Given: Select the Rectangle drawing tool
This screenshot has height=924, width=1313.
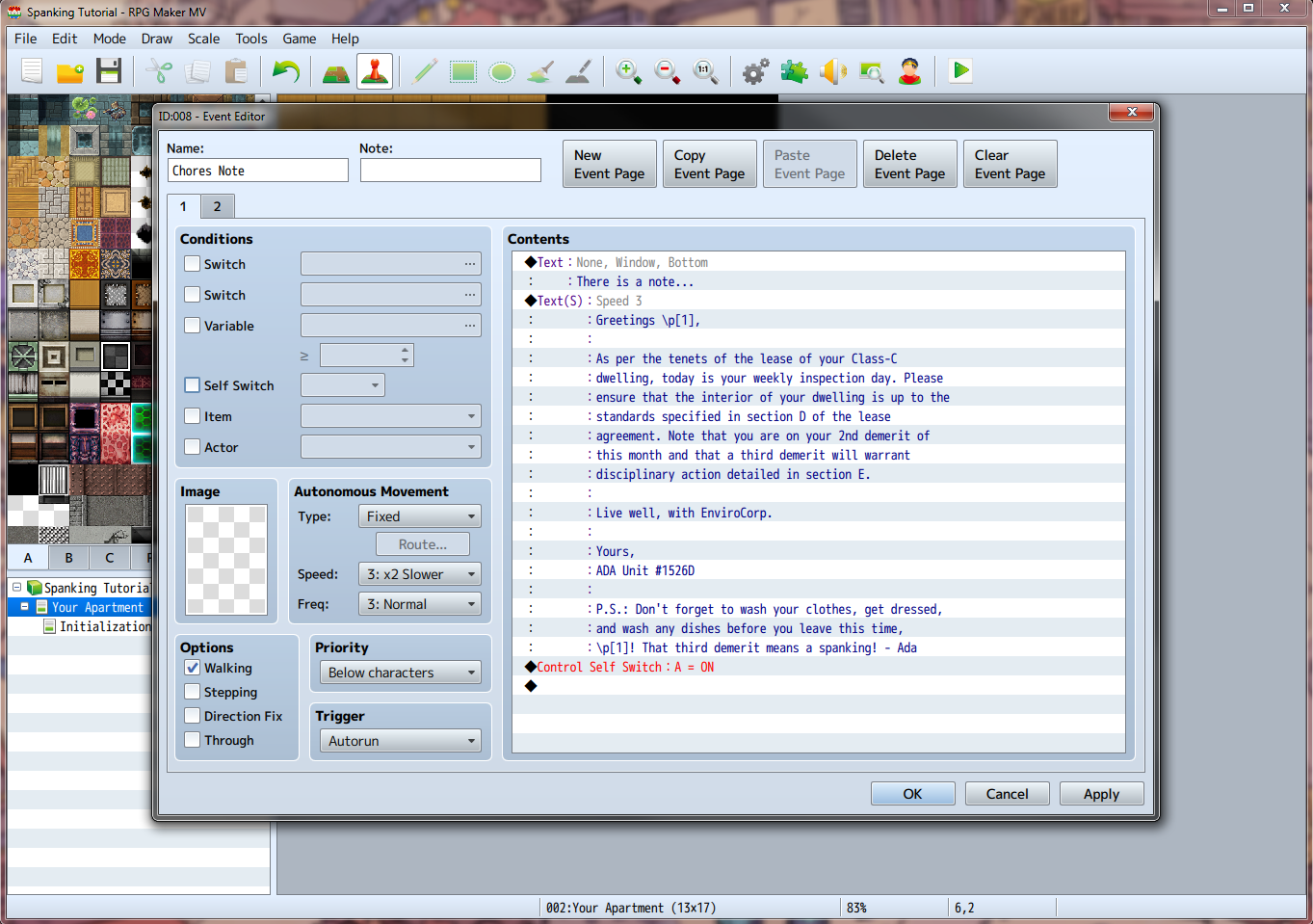Looking at the screenshot, I should point(463,71).
